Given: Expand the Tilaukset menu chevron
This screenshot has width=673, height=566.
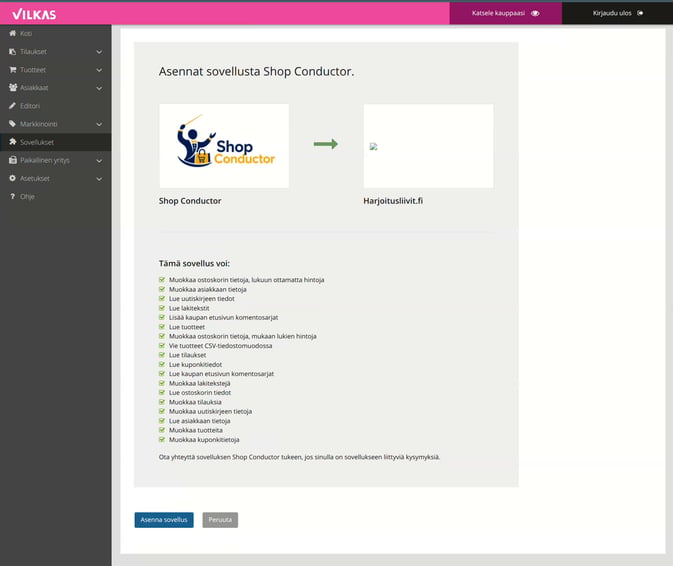Looking at the screenshot, I should pos(99,52).
